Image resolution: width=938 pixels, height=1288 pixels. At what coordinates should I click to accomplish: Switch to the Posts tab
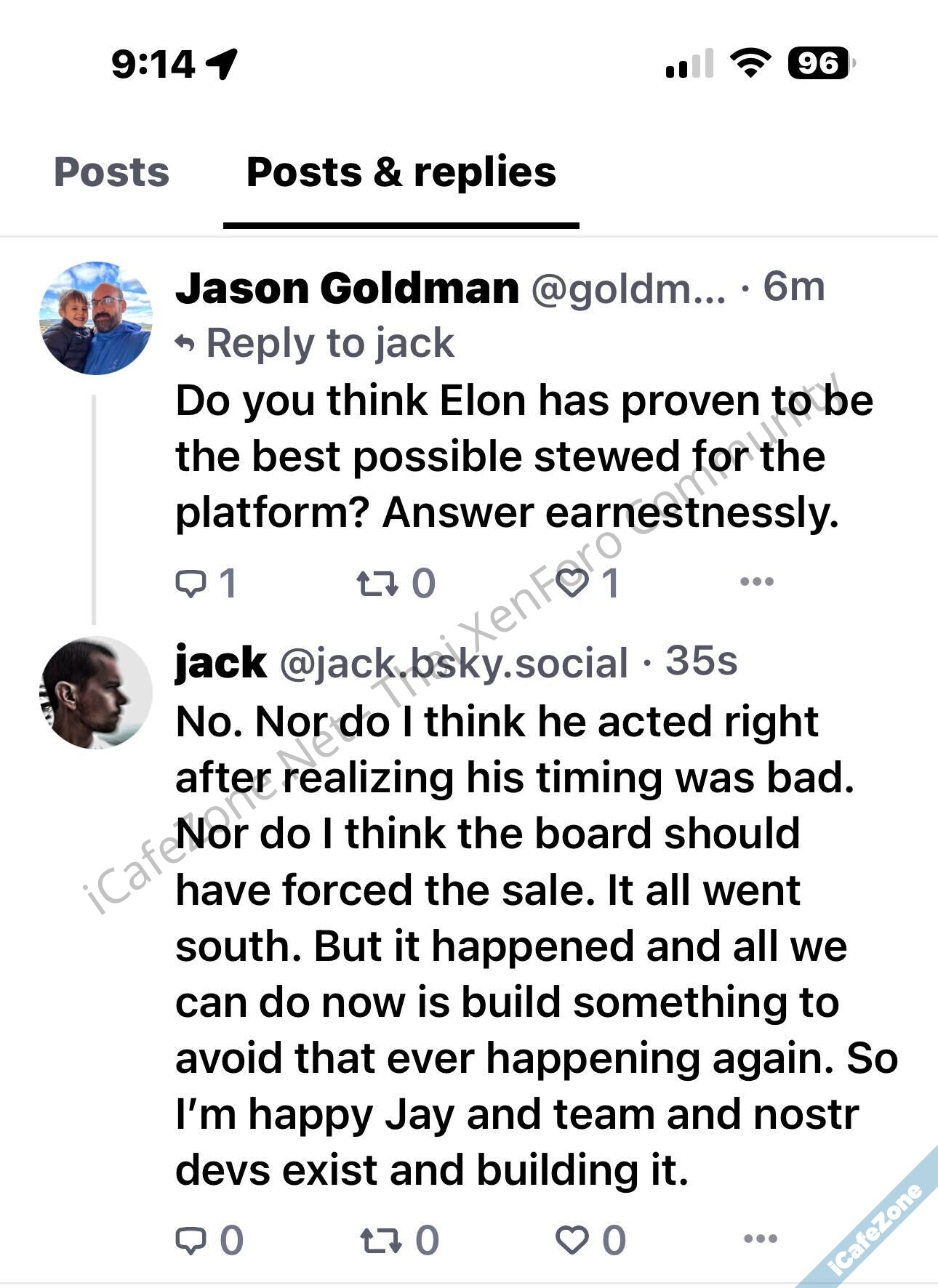(111, 172)
